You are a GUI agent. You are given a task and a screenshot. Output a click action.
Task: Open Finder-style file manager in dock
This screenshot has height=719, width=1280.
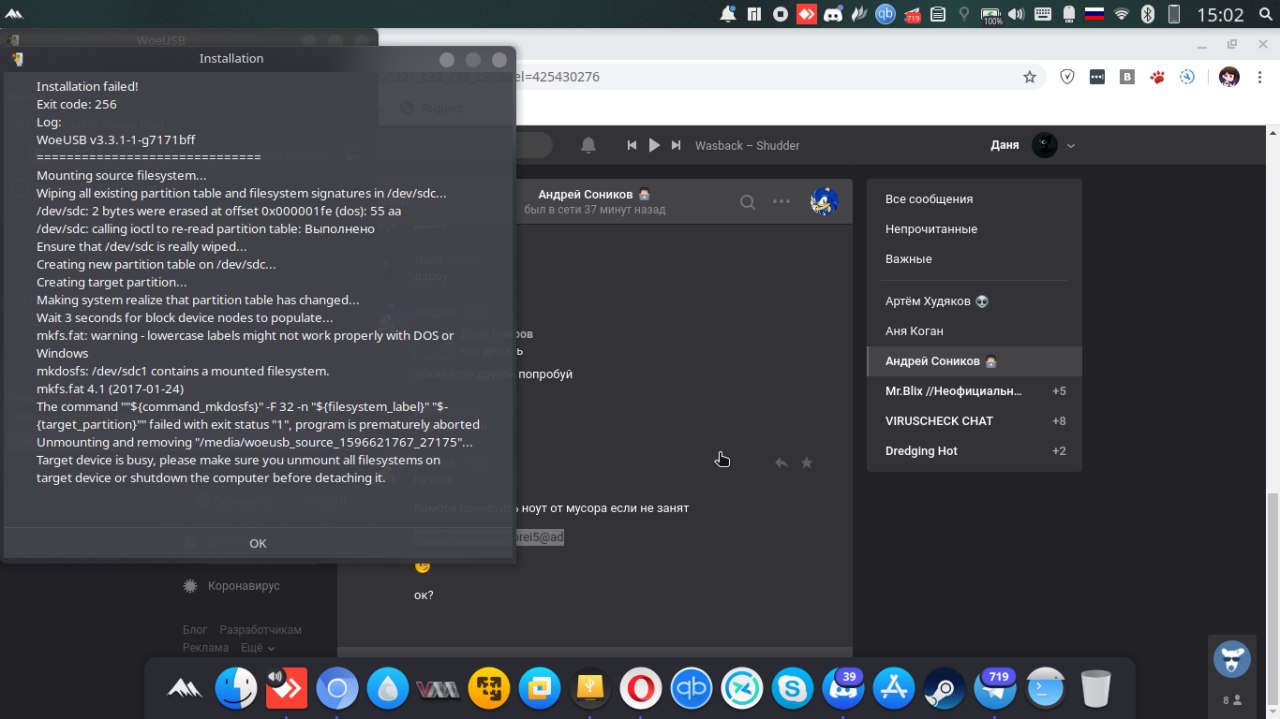[x=237, y=688]
